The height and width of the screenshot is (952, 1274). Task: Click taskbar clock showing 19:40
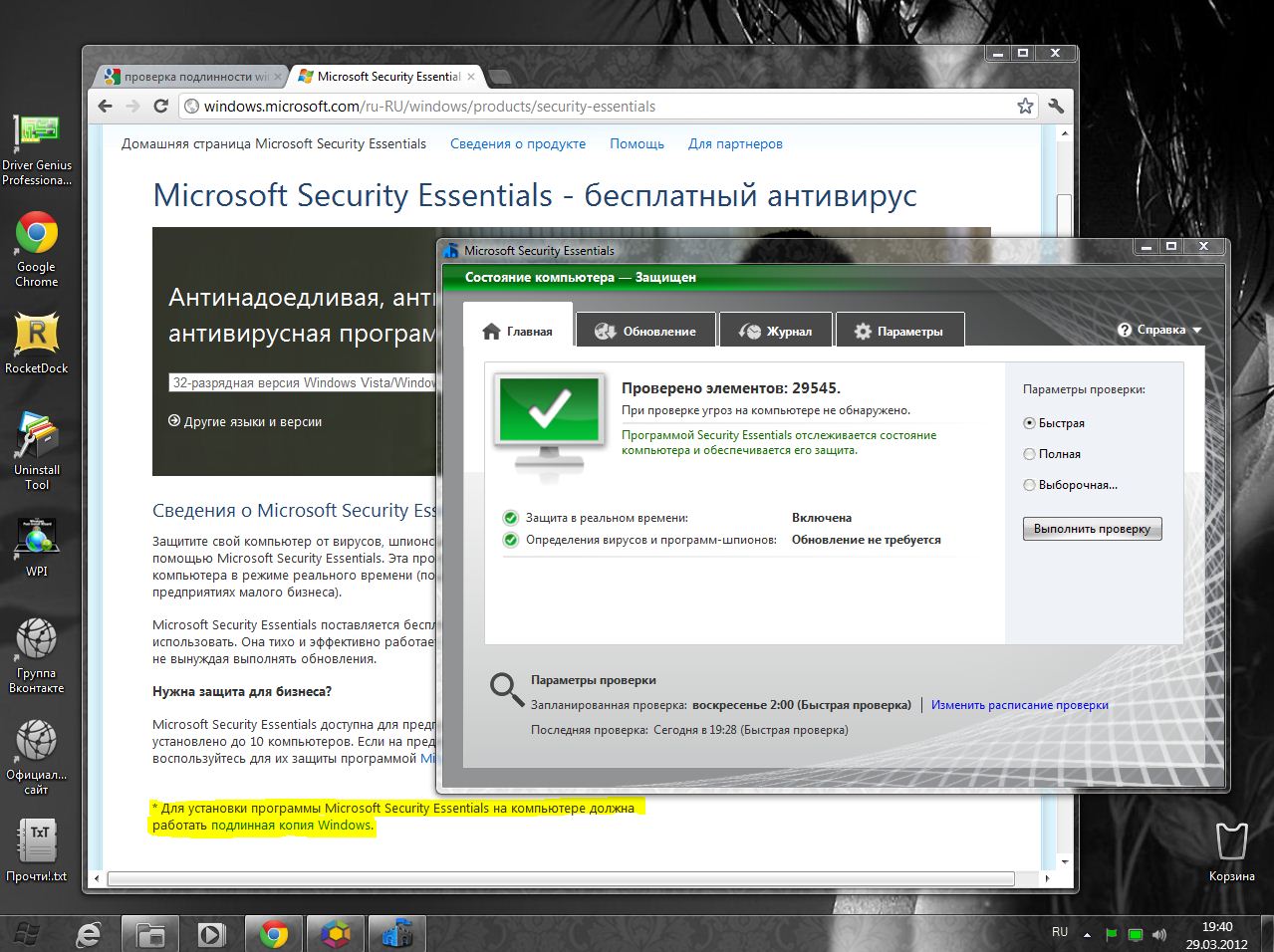(1216, 935)
